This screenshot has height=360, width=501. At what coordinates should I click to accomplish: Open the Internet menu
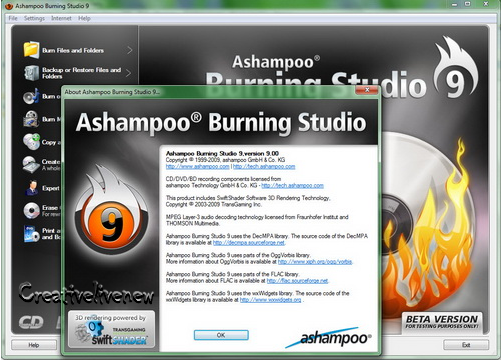click(61, 18)
